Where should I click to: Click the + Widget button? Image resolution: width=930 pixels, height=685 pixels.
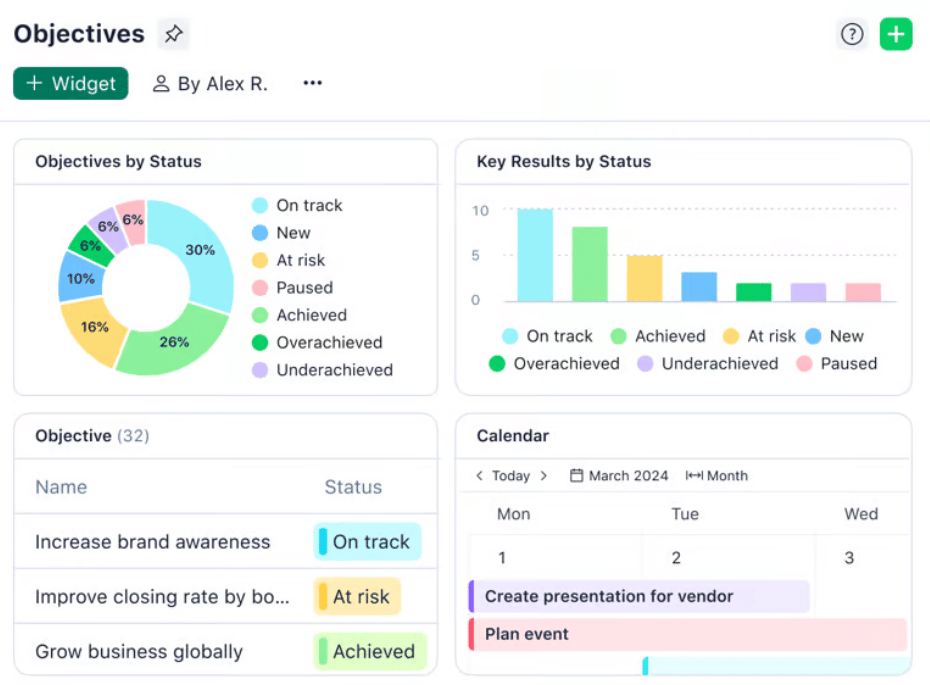71,84
